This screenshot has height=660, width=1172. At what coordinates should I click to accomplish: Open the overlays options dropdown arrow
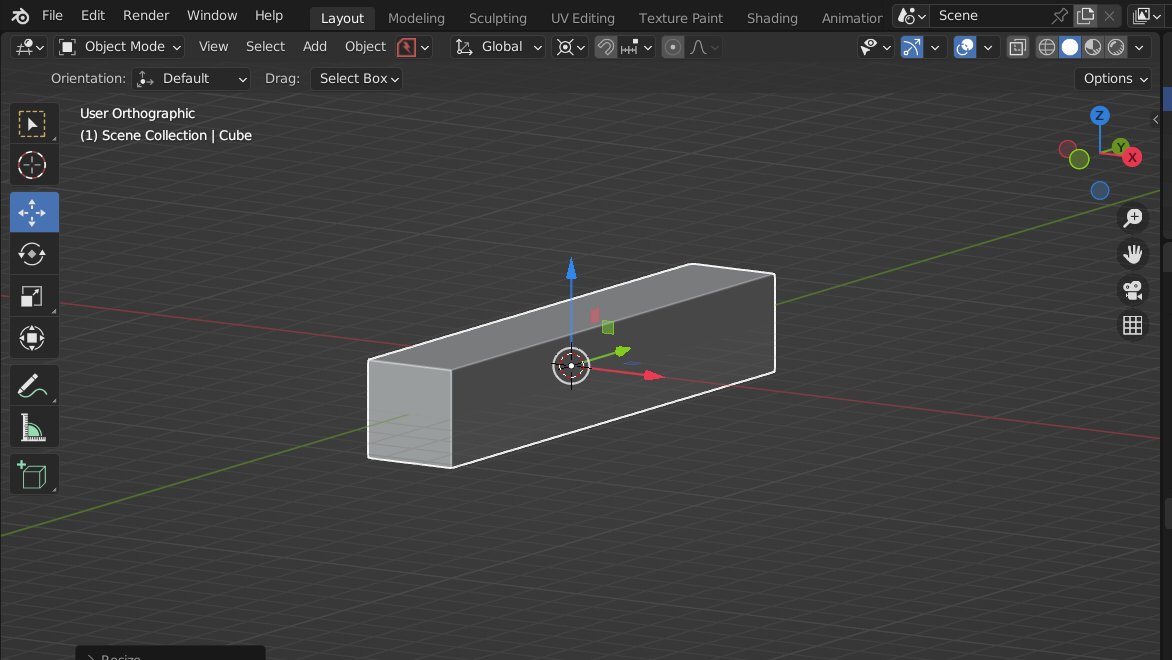coord(988,47)
